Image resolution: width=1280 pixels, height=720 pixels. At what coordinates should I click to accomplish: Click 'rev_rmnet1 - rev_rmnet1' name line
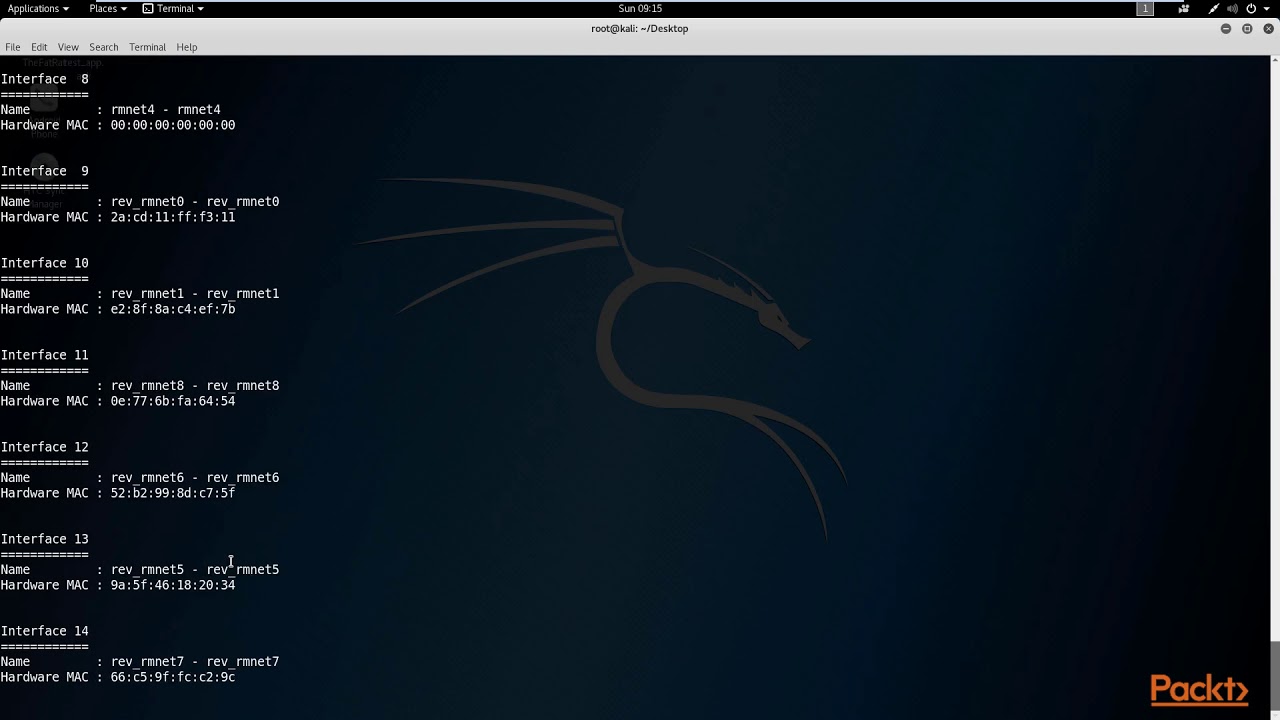(195, 294)
